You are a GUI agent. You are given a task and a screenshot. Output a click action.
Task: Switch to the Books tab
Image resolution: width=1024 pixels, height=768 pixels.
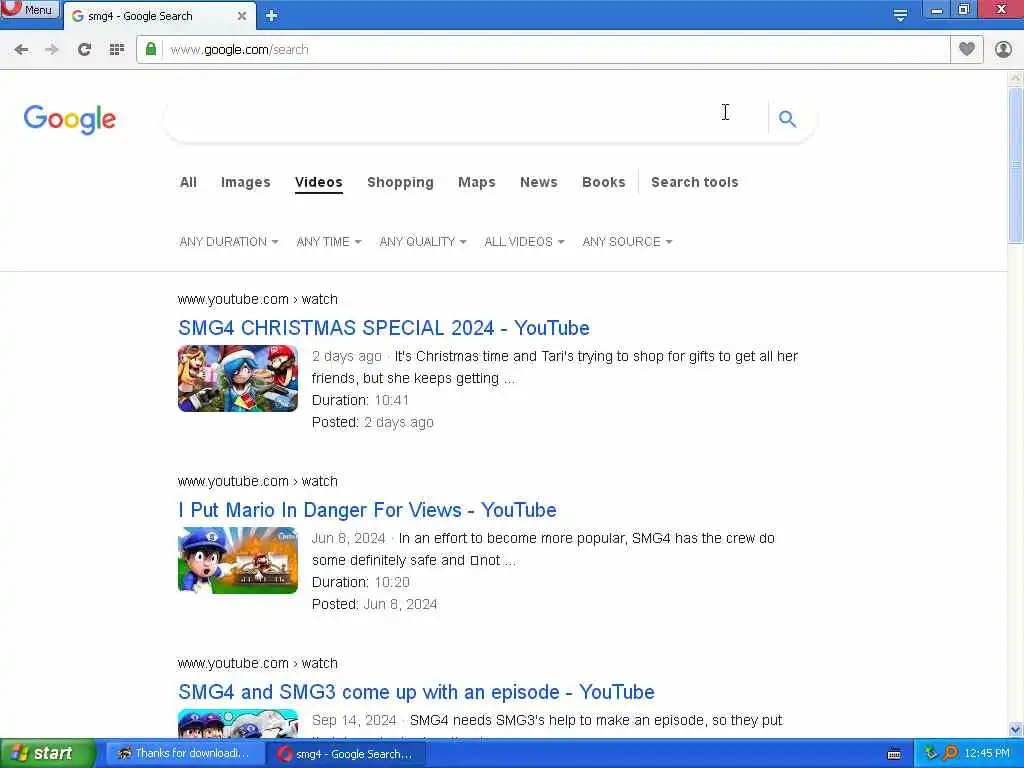click(x=603, y=182)
